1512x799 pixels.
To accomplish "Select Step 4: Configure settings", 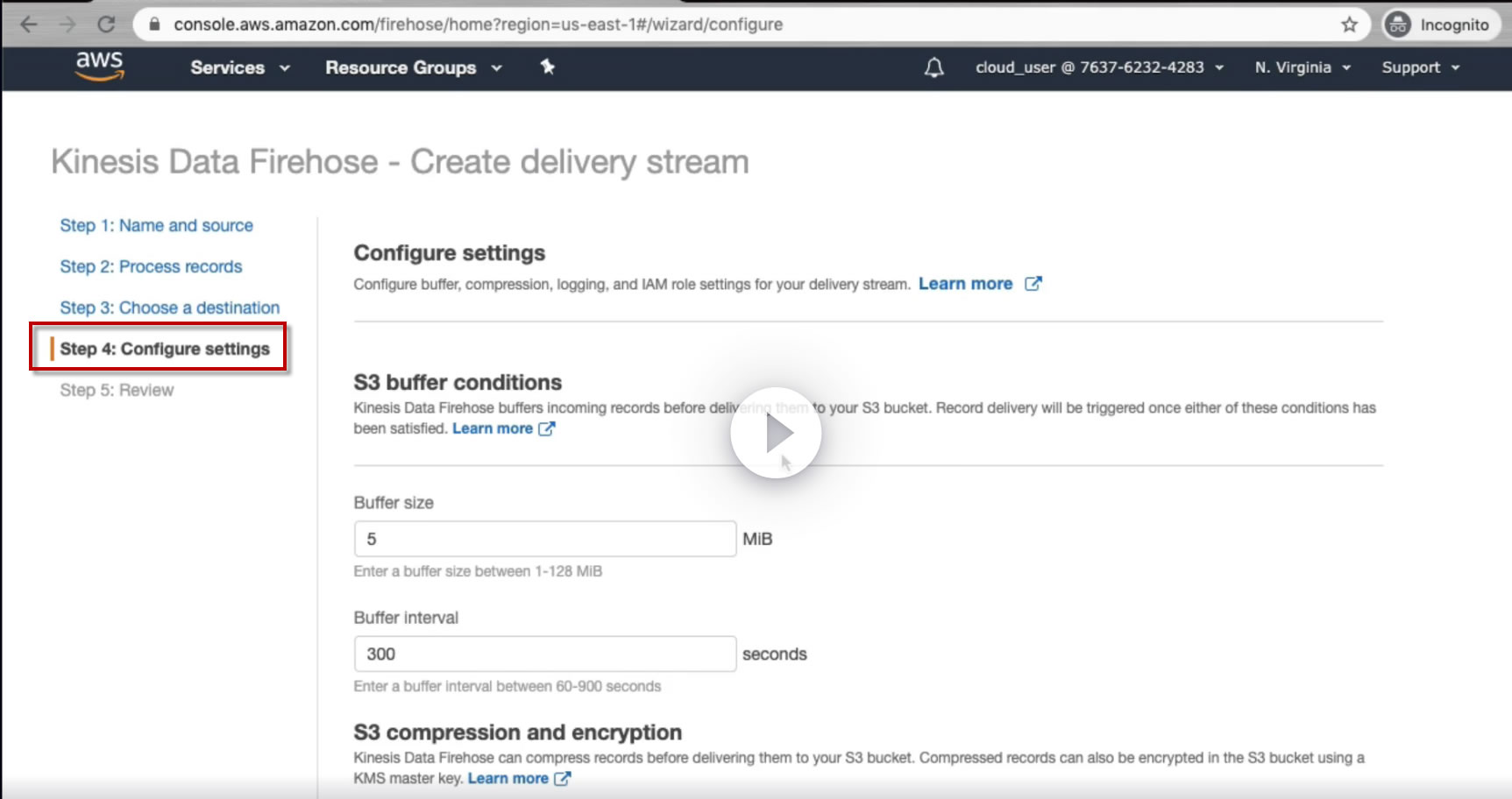I will (x=165, y=349).
